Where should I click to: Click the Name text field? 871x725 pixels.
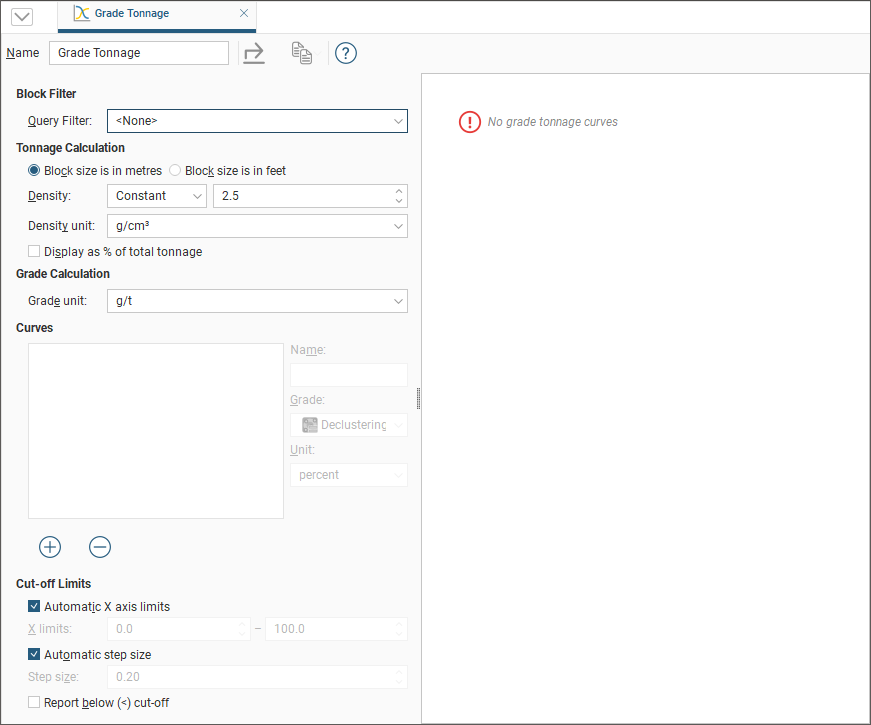(138, 53)
